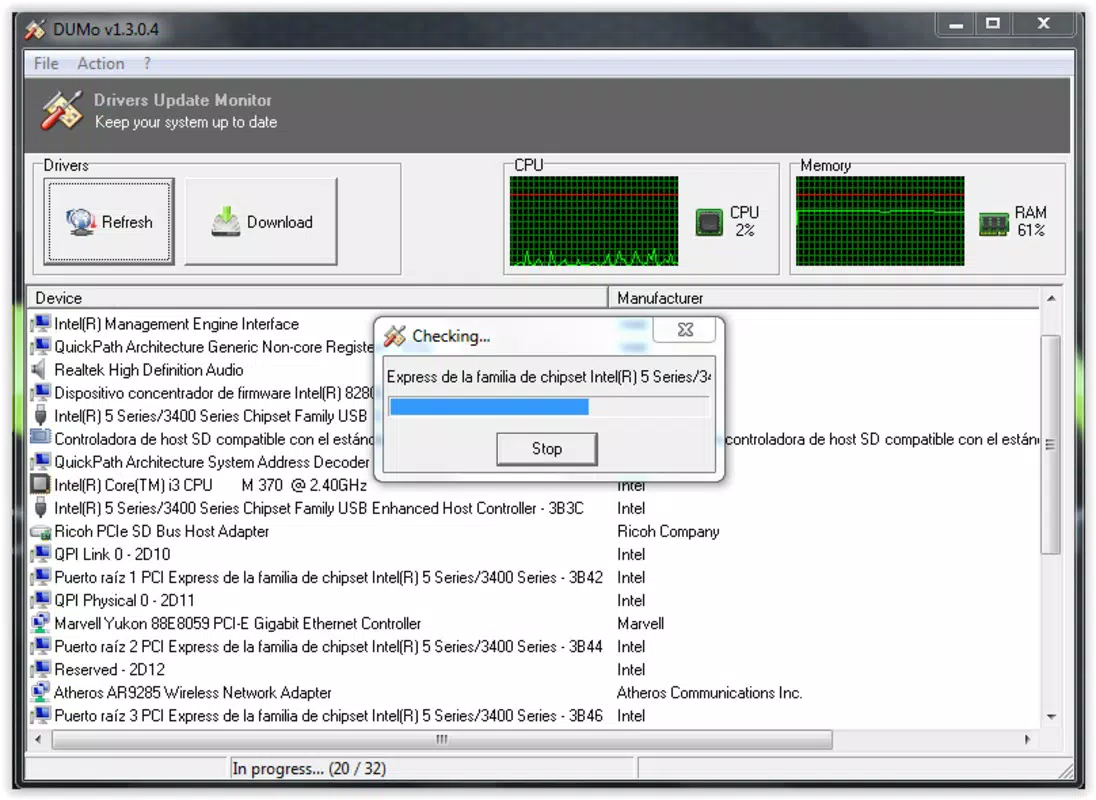1096x800 pixels.
Task: Click the window resize grip corner
Action: pyautogui.click(x=1065, y=771)
